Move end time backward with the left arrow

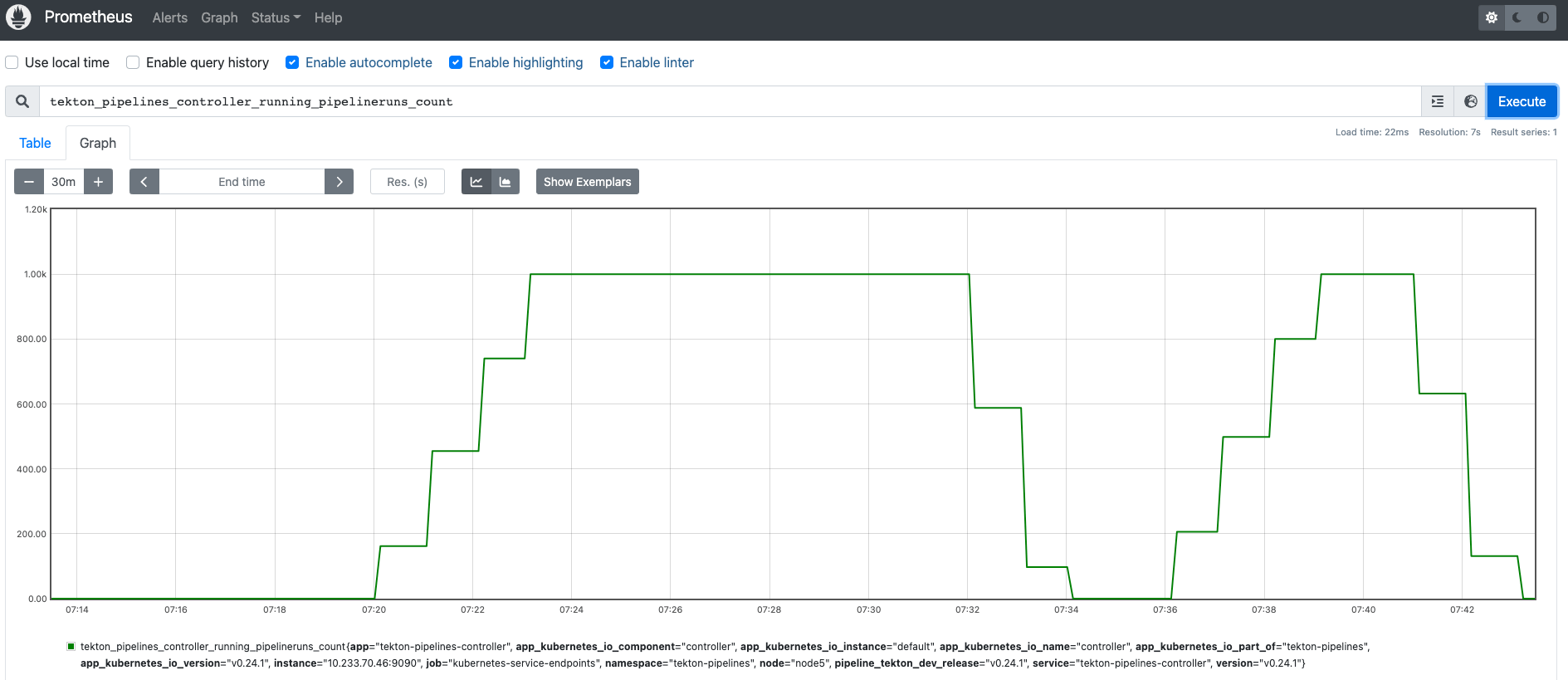(x=144, y=182)
